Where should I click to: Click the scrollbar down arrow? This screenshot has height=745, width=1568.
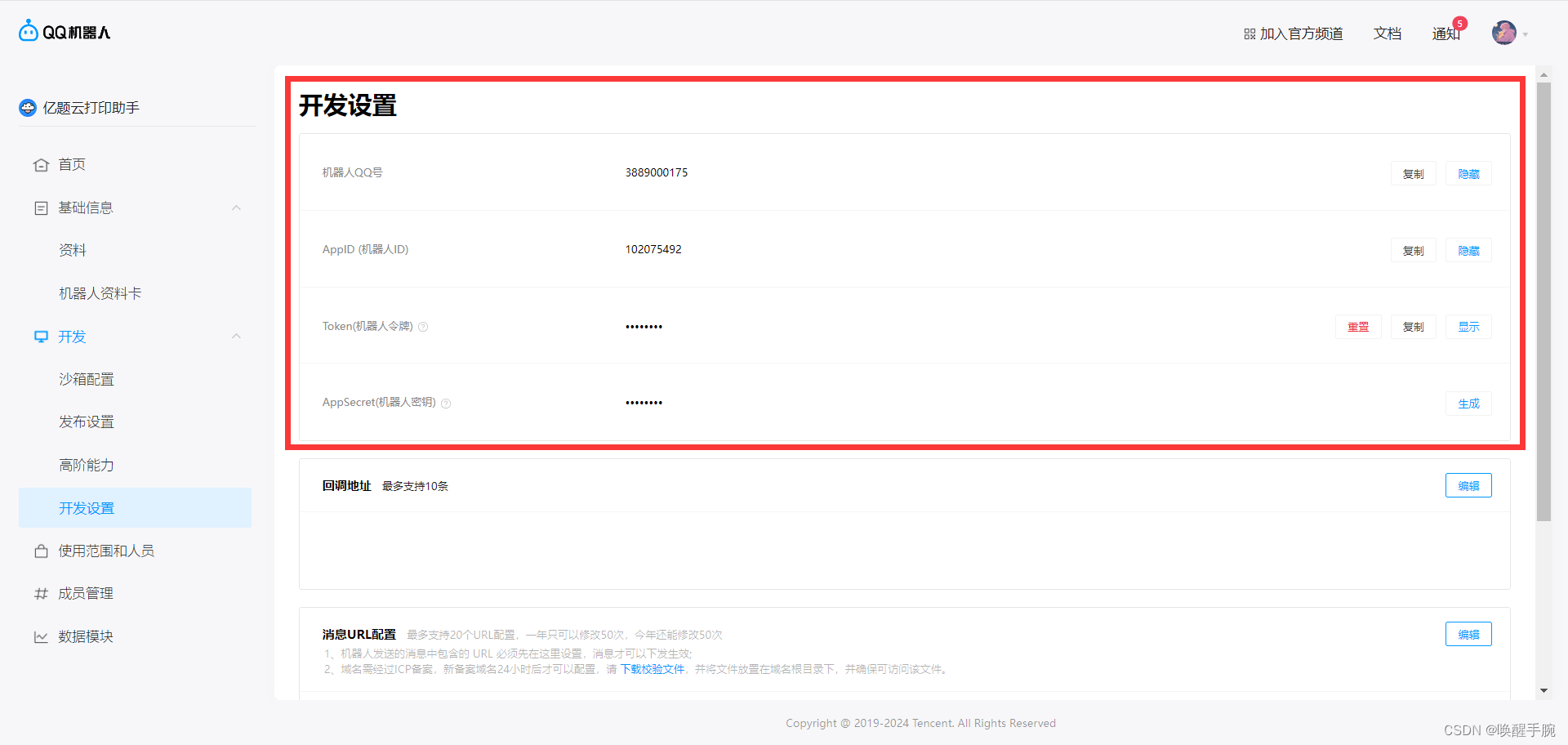point(1543,691)
